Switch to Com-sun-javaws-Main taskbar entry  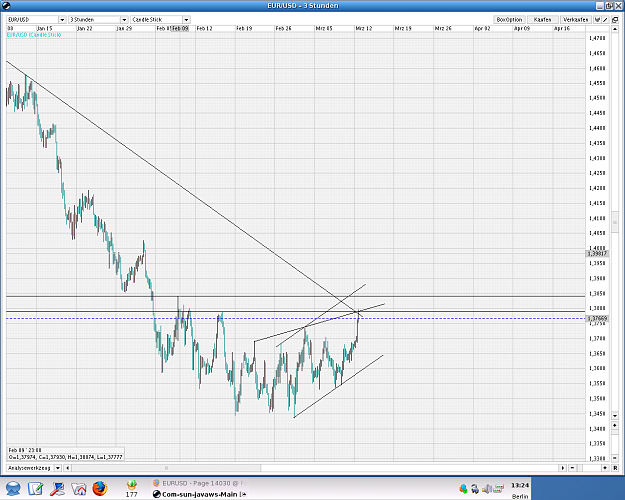pos(200,494)
